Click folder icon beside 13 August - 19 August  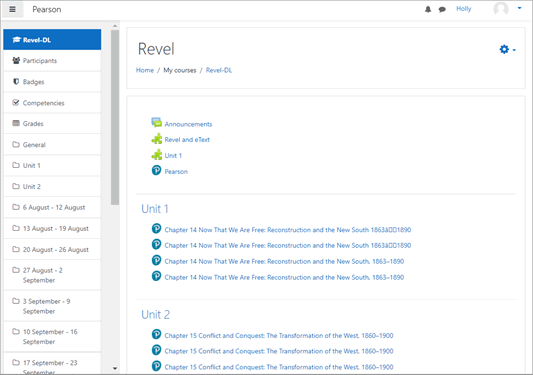point(16,228)
